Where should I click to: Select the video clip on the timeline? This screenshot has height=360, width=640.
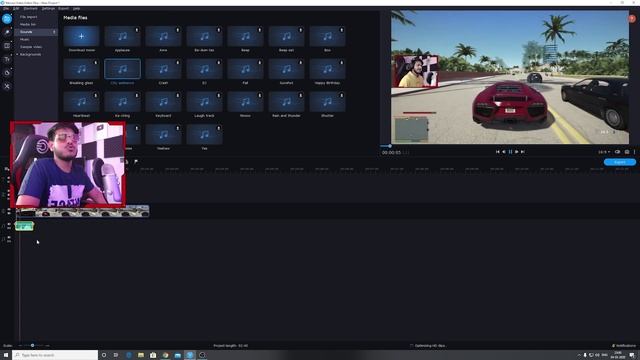pyautogui.click(x=82, y=211)
